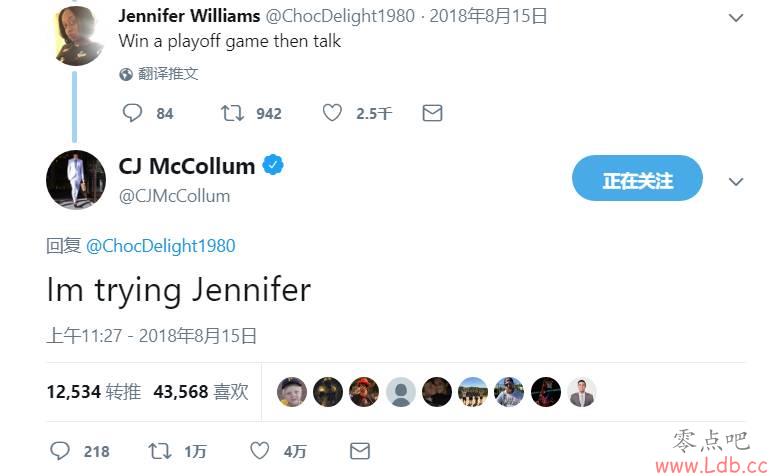Expand more options chevron beside 正在关注 button

coord(736,182)
